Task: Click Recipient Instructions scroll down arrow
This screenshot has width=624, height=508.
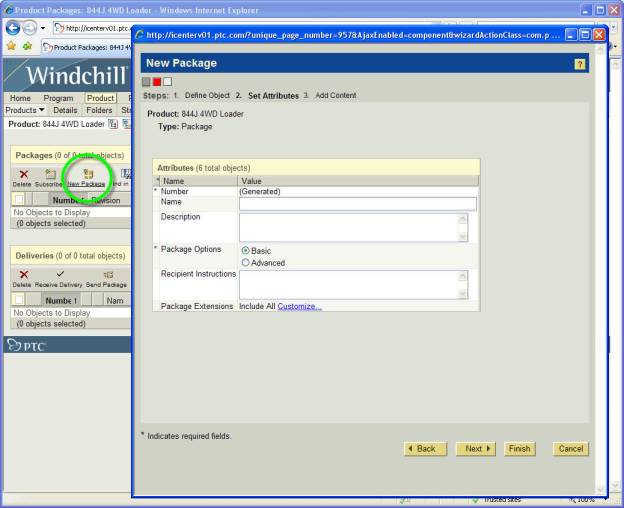Action: (462, 294)
